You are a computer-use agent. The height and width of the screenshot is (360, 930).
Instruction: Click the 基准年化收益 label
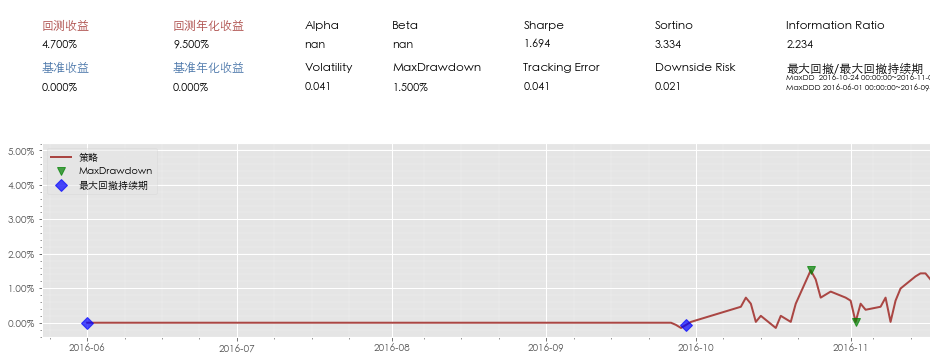pyautogui.click(x=208, y=68)
